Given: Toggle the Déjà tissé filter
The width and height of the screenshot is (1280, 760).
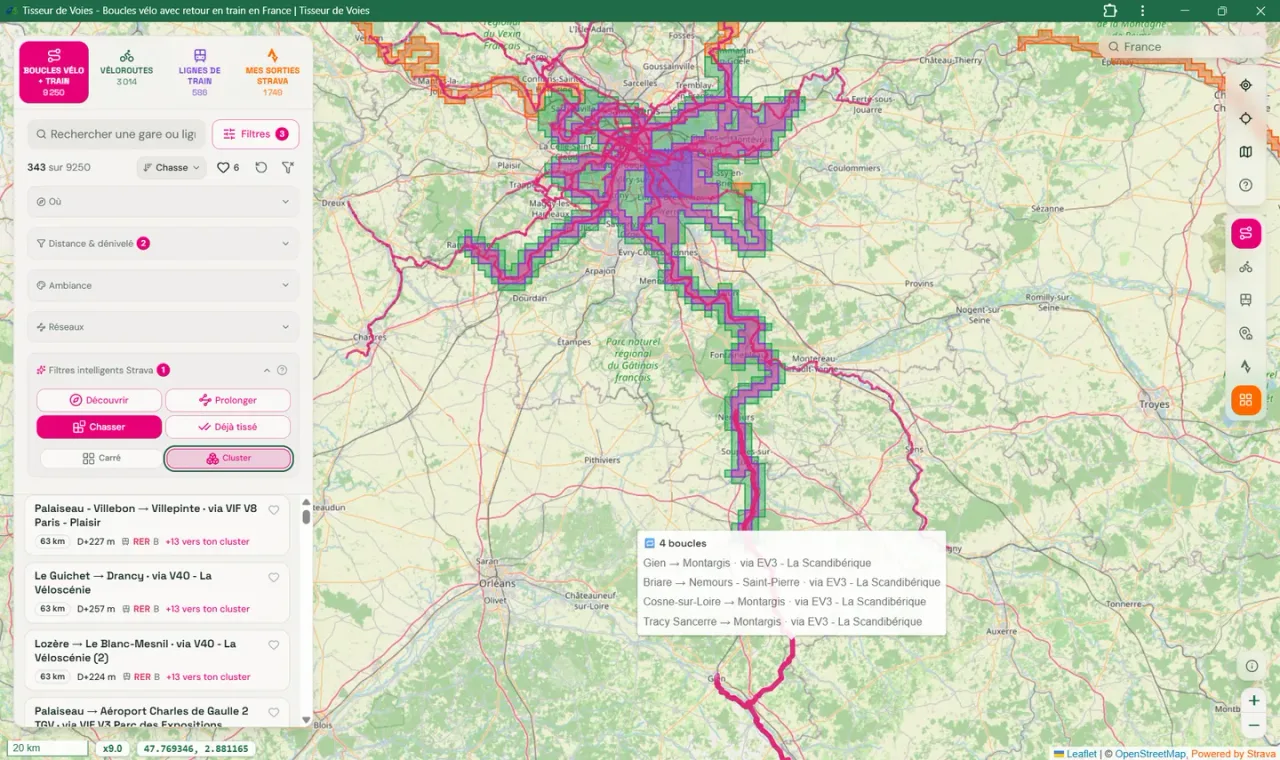Looking at the screenshot, I should (228, 427).
